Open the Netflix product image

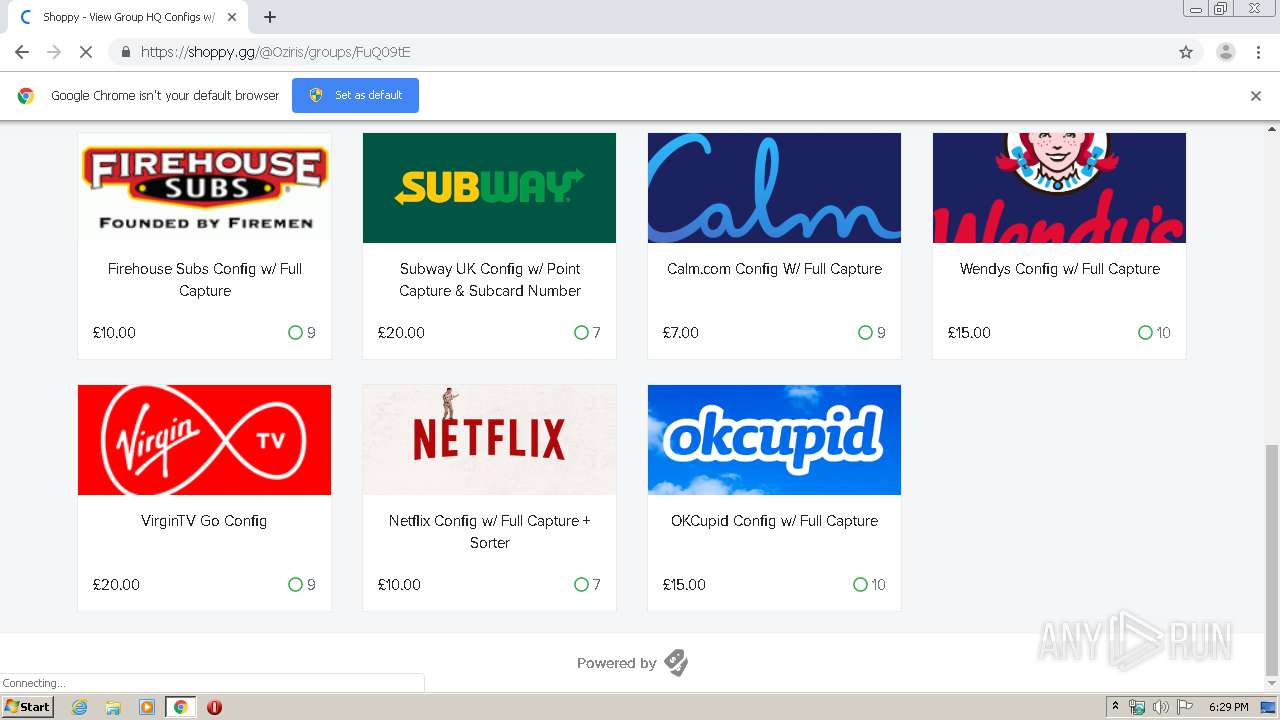[489, 440]
